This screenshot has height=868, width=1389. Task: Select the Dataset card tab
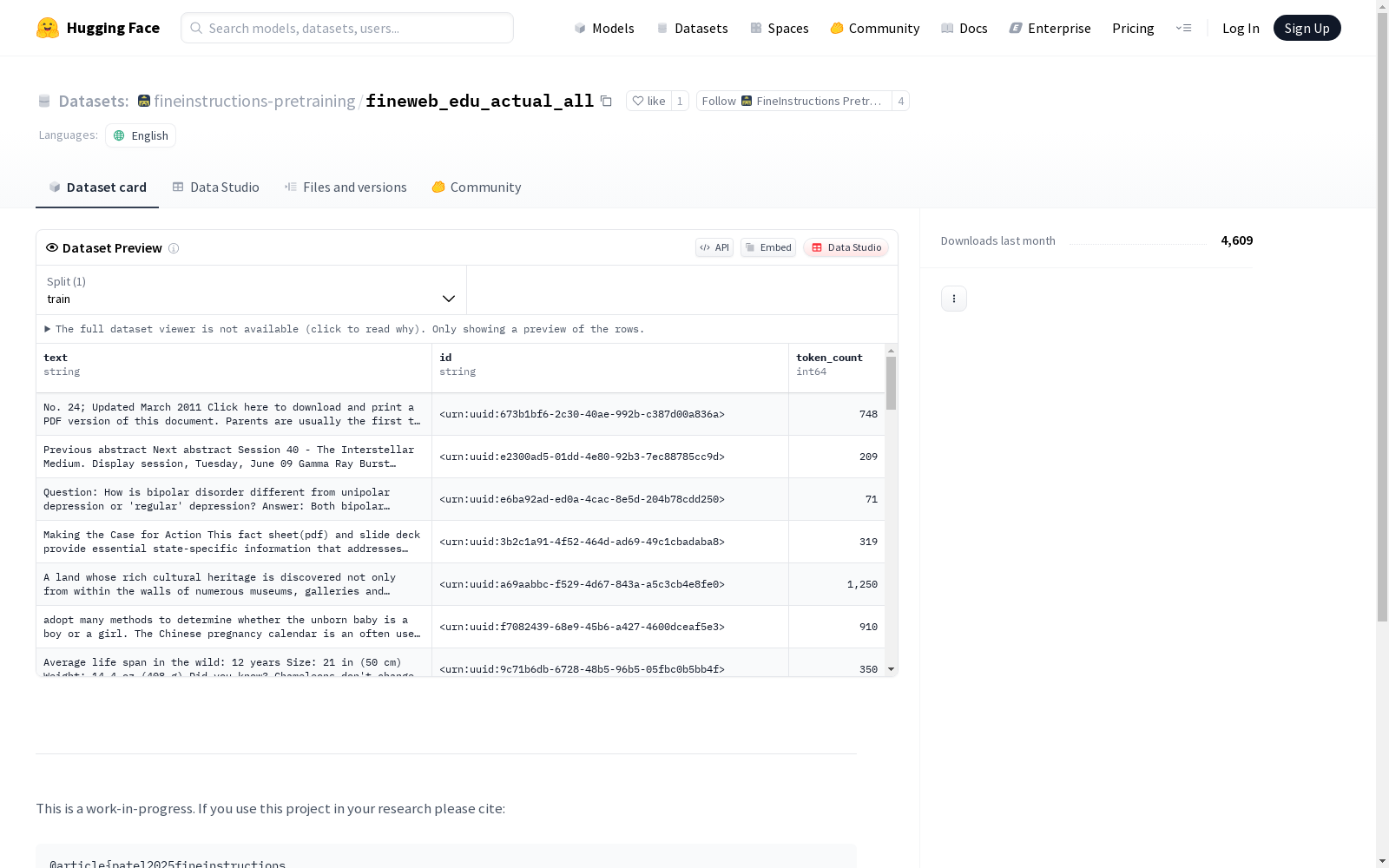(x=97, y=187)
